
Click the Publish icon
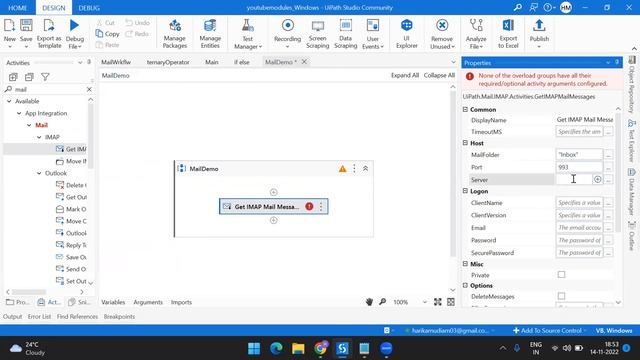[539, 25]
